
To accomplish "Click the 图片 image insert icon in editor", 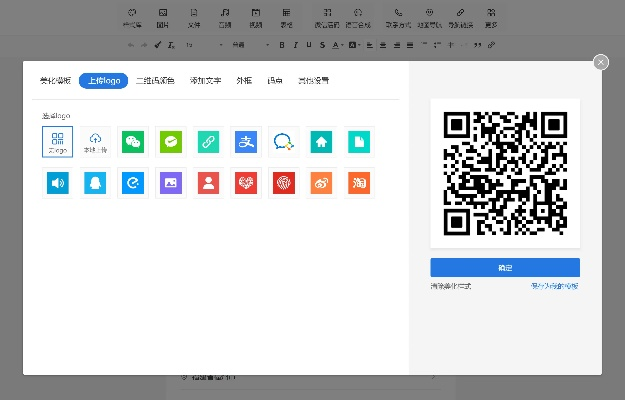I will pyautogui.click(x=163, y=13).
